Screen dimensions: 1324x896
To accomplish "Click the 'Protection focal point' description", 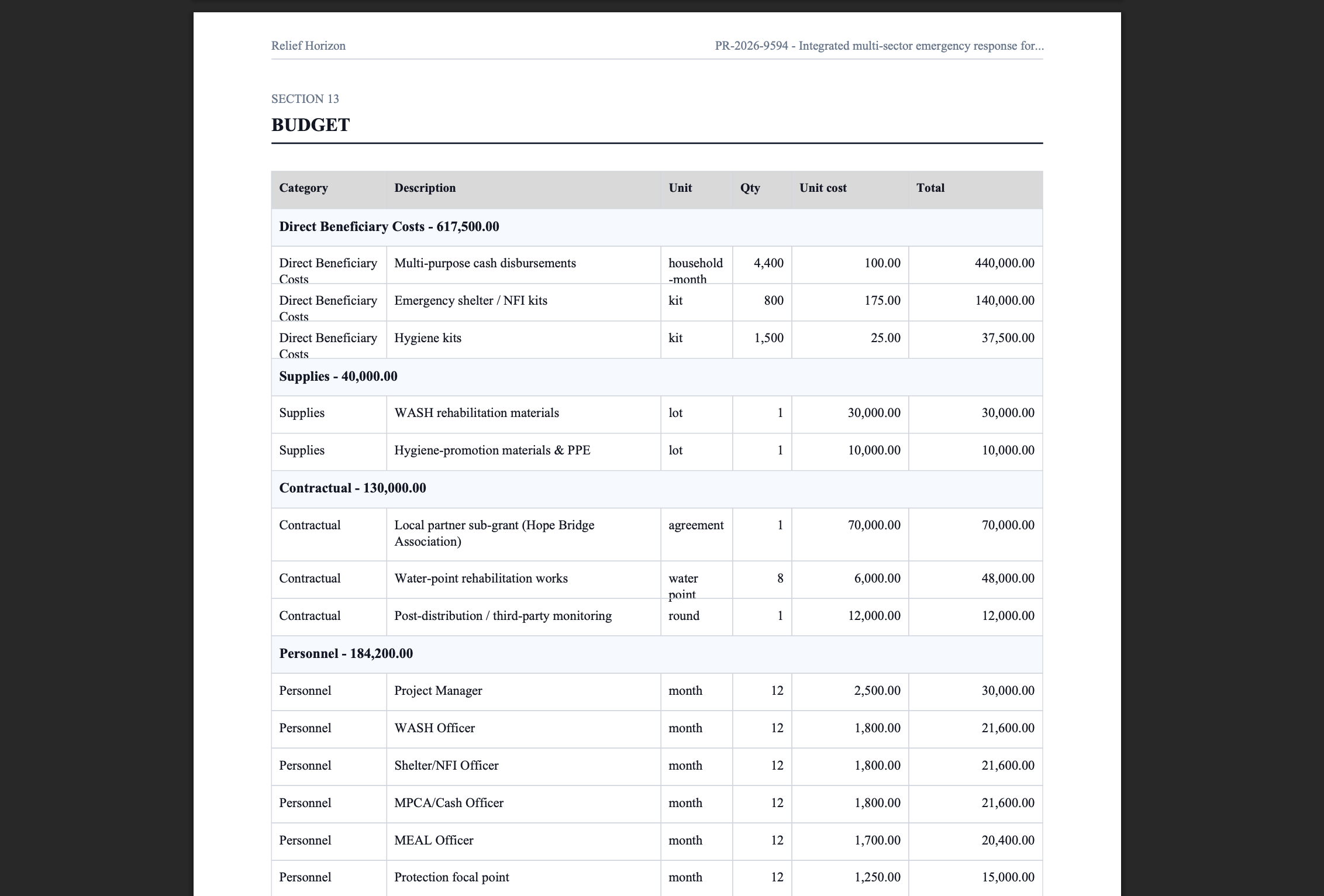I will pyautogui.click(x=451, y=877).
